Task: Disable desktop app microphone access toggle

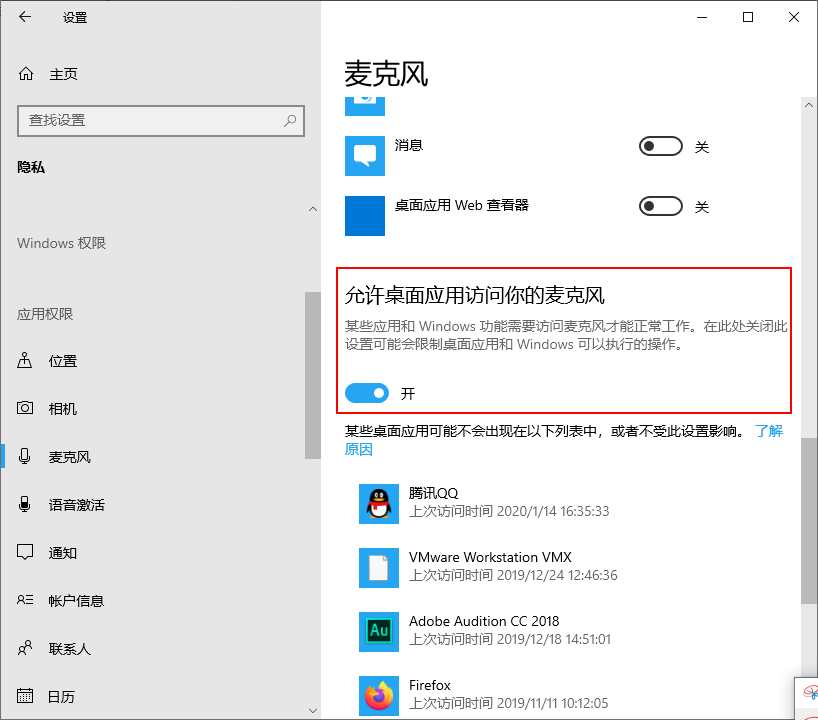Action: coord(367,393)
